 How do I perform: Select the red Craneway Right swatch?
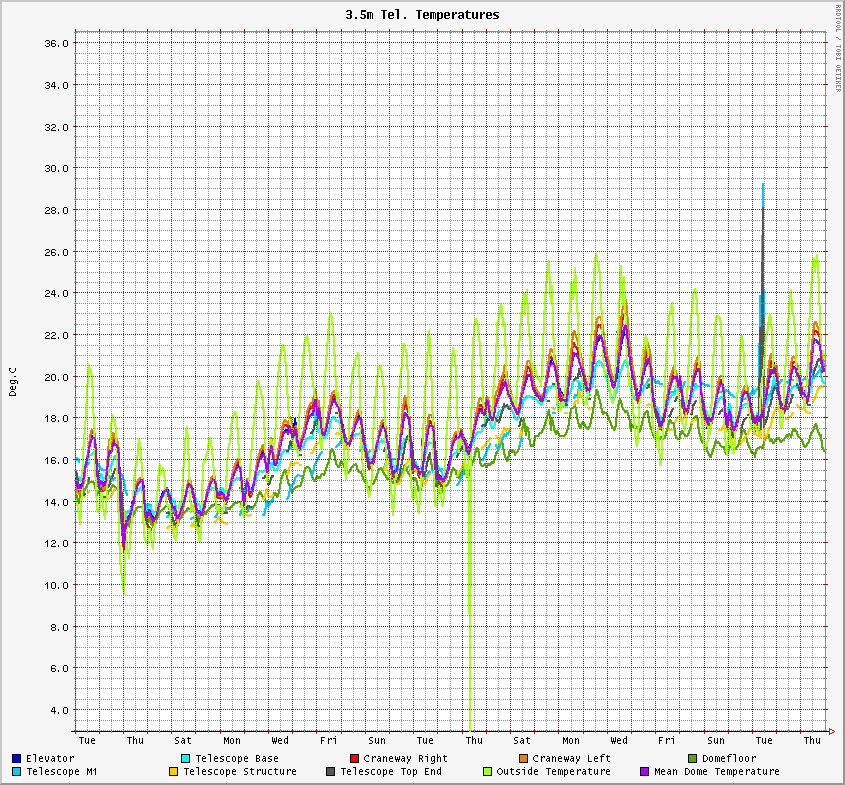click(x=354, y=759)
